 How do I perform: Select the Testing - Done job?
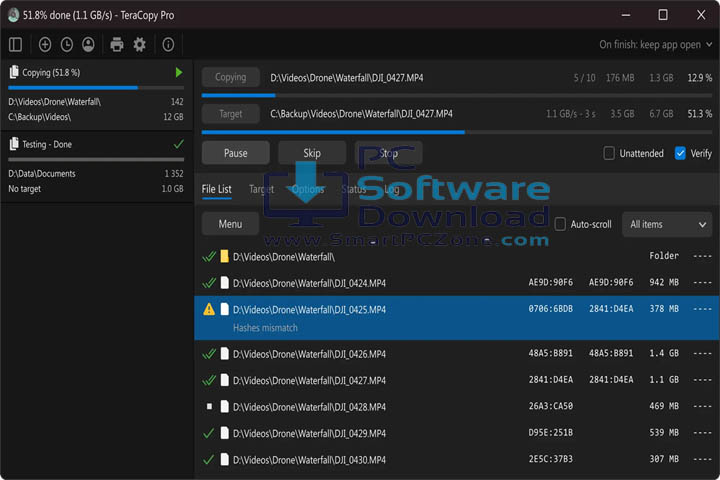click(96, 167)
